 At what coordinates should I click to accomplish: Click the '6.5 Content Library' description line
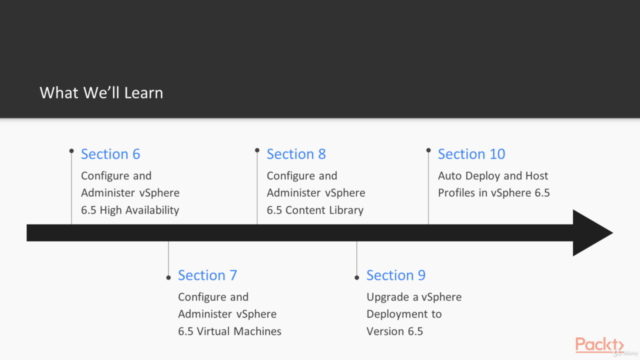315,210
